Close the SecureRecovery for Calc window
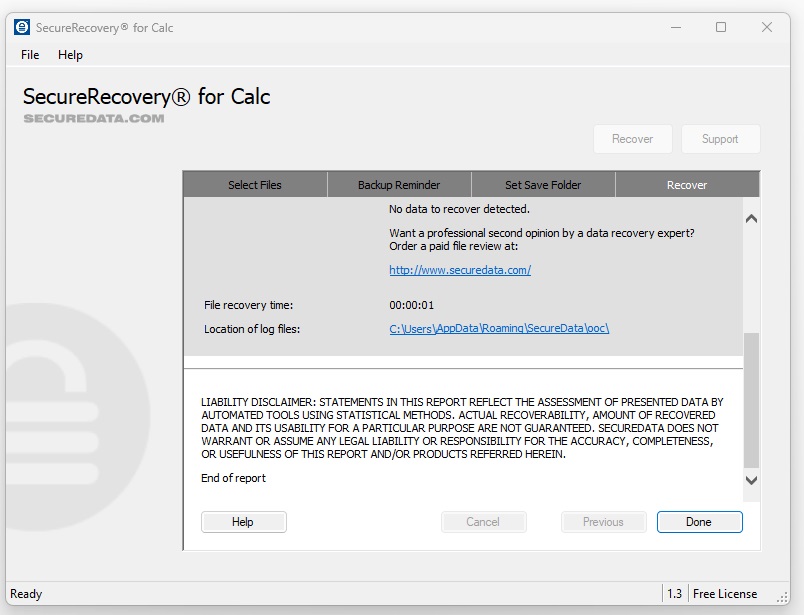804x615 pixels. [768, 27]
